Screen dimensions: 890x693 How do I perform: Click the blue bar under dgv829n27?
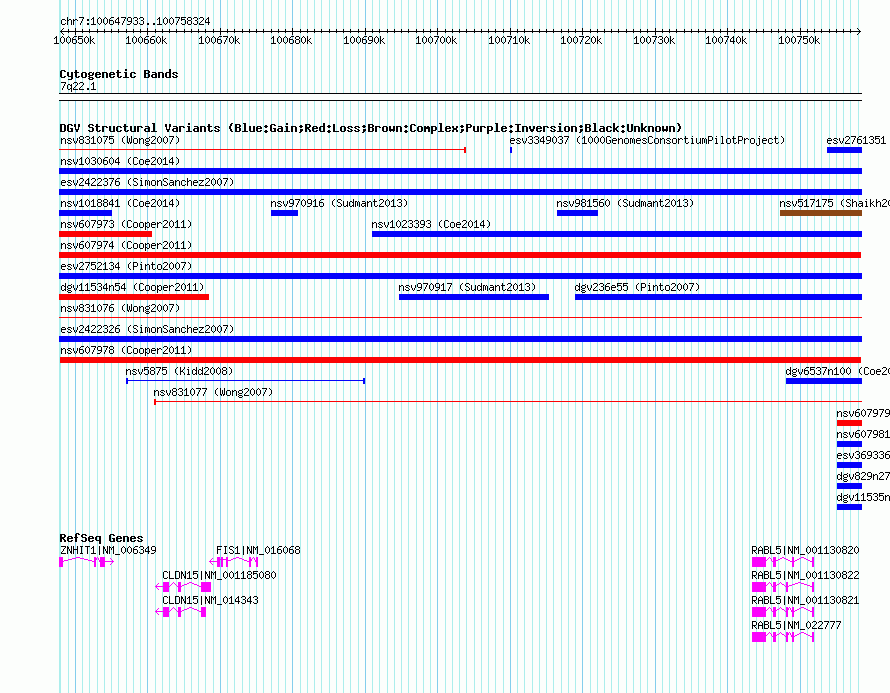tap(849, 486)
